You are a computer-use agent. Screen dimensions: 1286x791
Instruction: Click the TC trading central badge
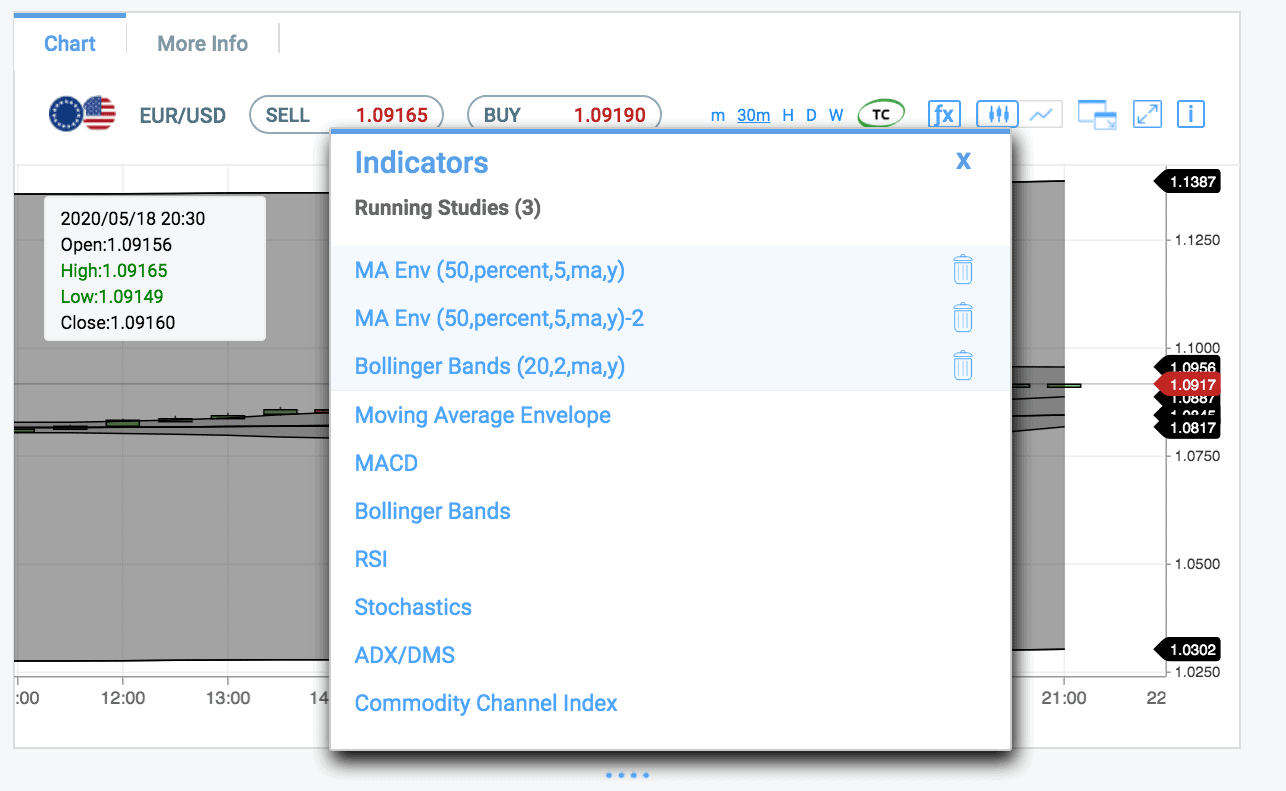pos(881,114)
